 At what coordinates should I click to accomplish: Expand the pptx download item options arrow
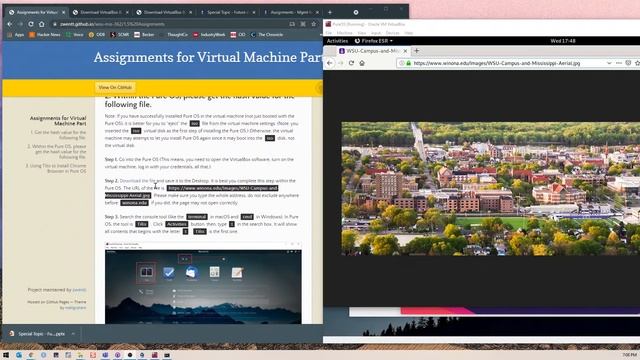(x=73, y=334)
